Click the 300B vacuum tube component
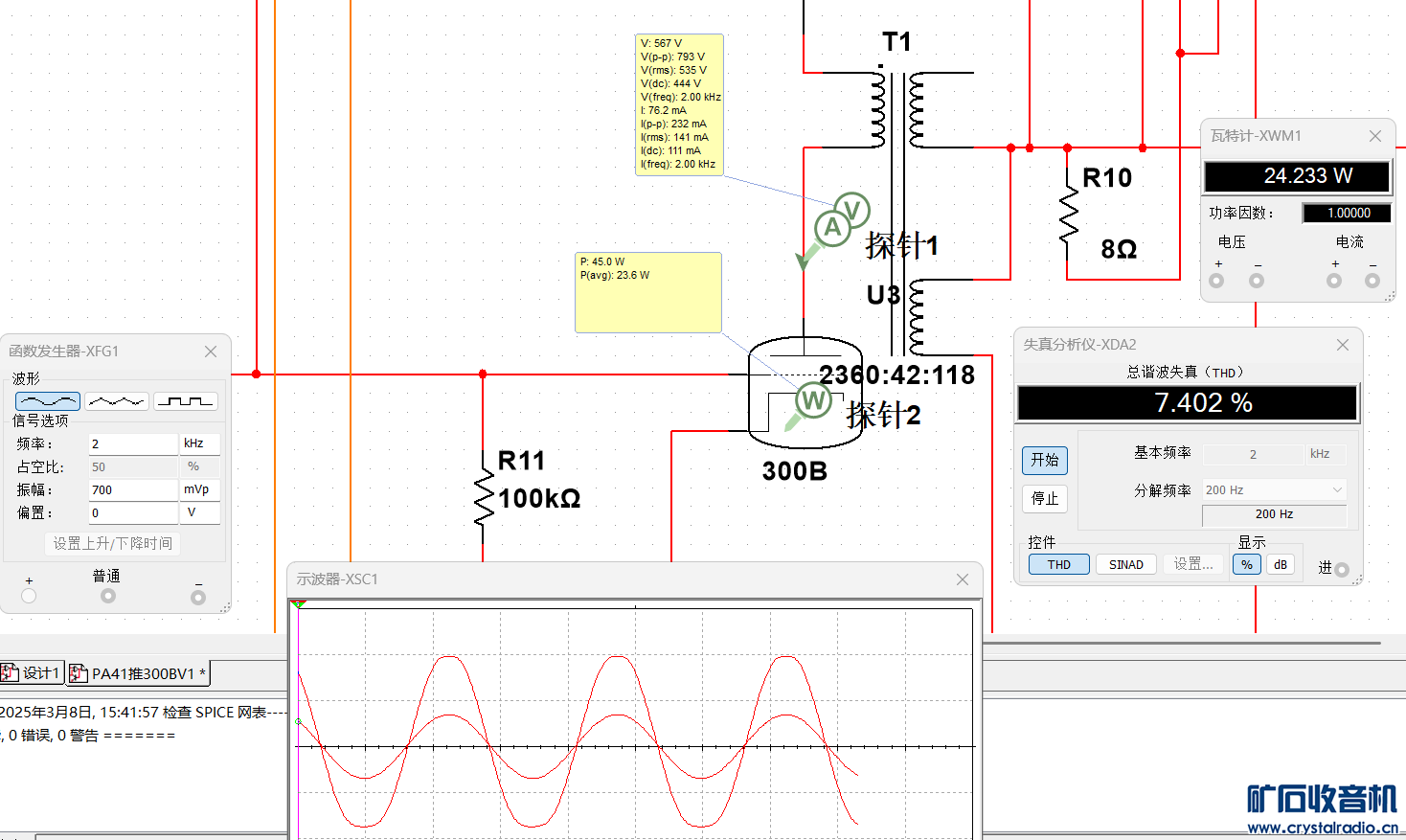 point(804,393)
